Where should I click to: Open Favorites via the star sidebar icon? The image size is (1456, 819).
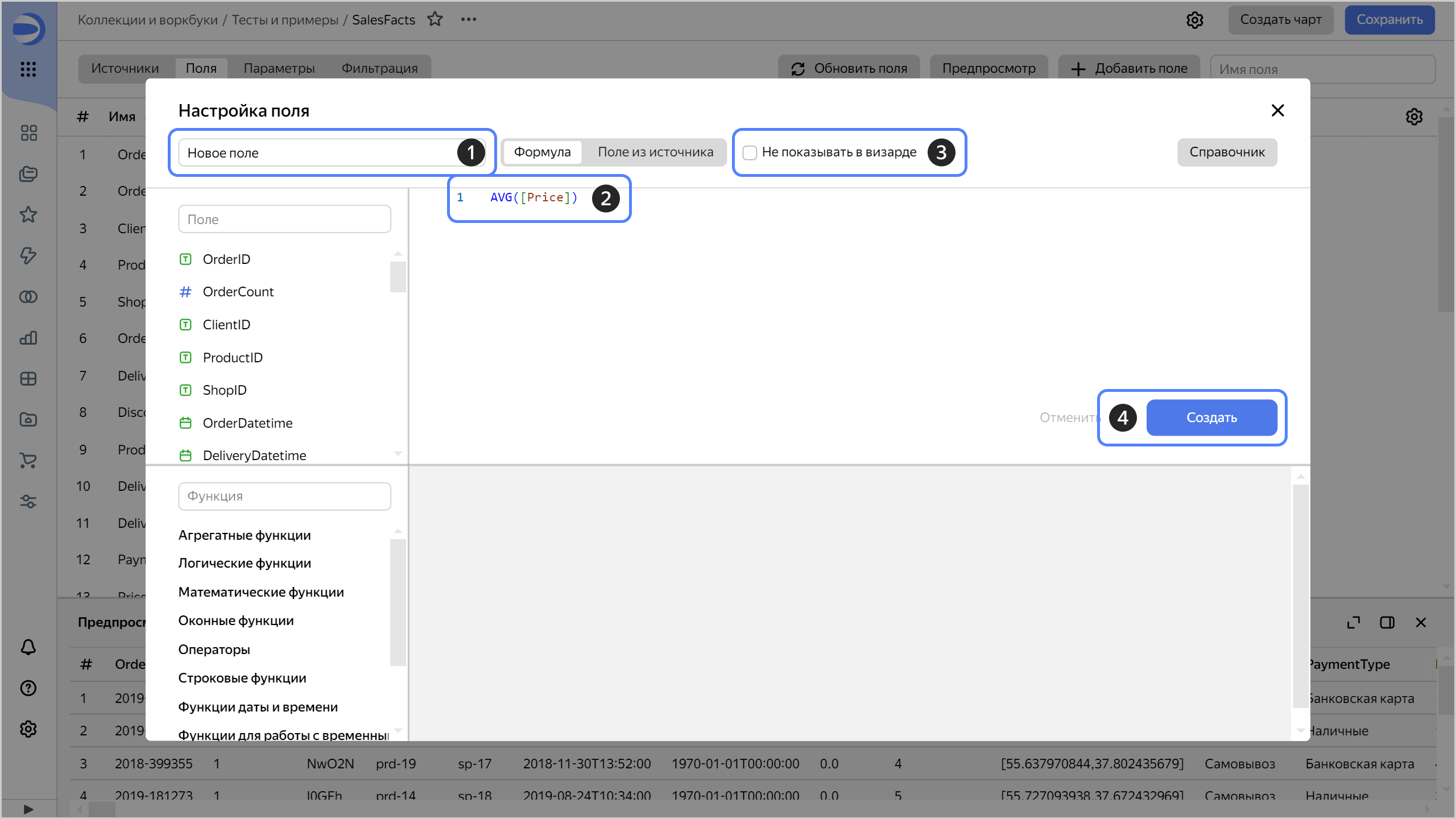tap(28, 215)
